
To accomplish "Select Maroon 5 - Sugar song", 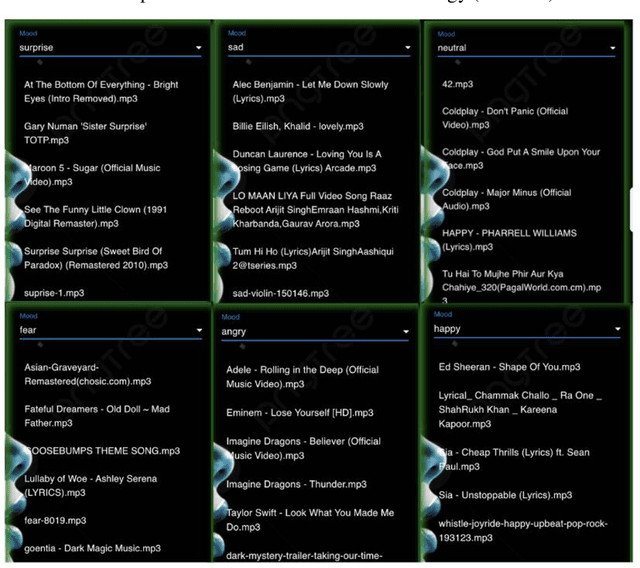I will pyautogui.click(x=92, y=175).
